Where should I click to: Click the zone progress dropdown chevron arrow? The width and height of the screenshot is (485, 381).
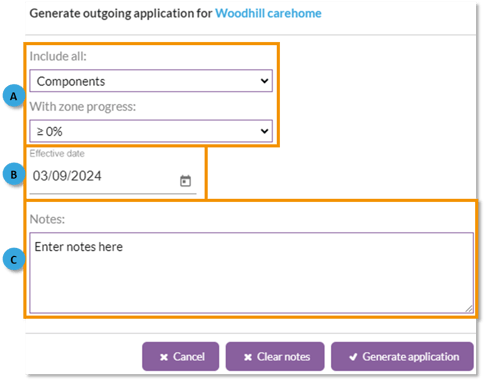click(x=264, y=131)
